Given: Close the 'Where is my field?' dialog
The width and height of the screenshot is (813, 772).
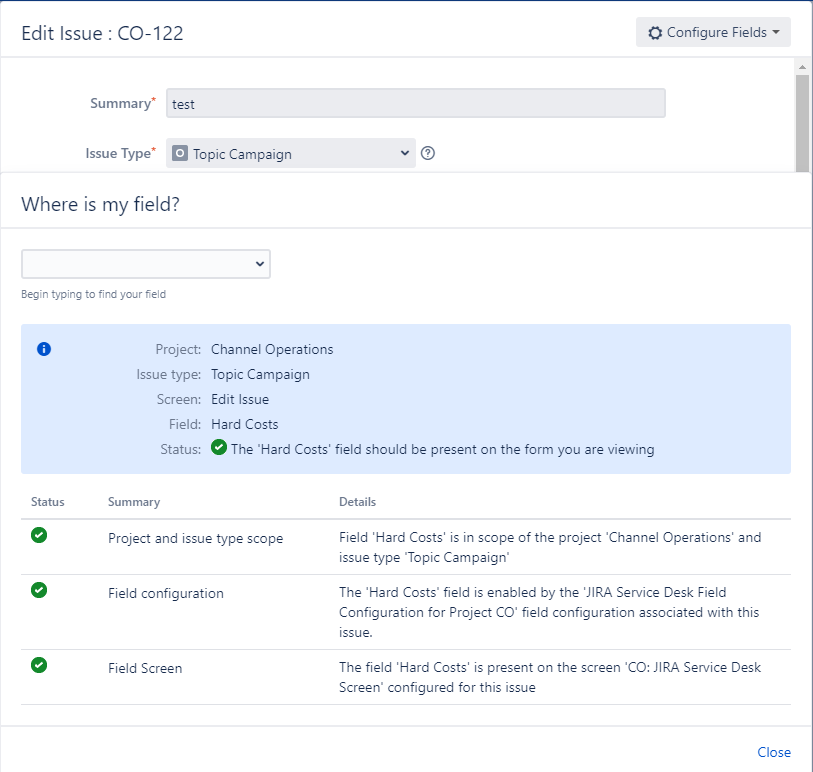Looking at the screenshot, I should pos(774,752).
